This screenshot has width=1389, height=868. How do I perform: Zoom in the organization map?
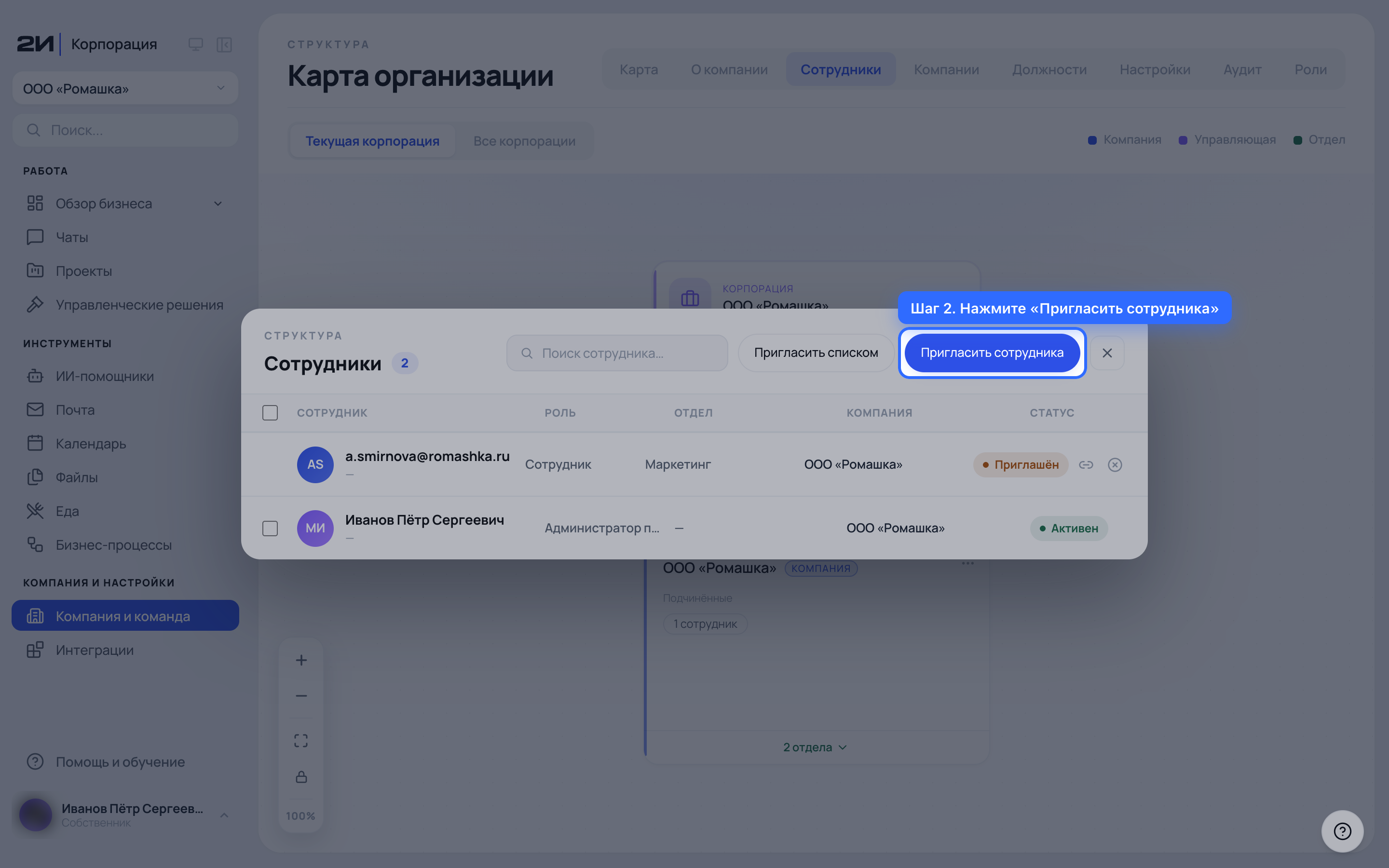[x=301, y=660]
